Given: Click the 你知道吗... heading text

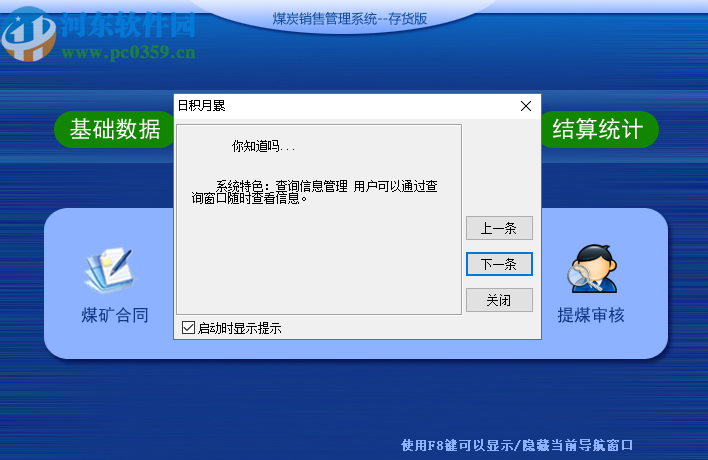Looking at the screenshot, I should [263, 146].
